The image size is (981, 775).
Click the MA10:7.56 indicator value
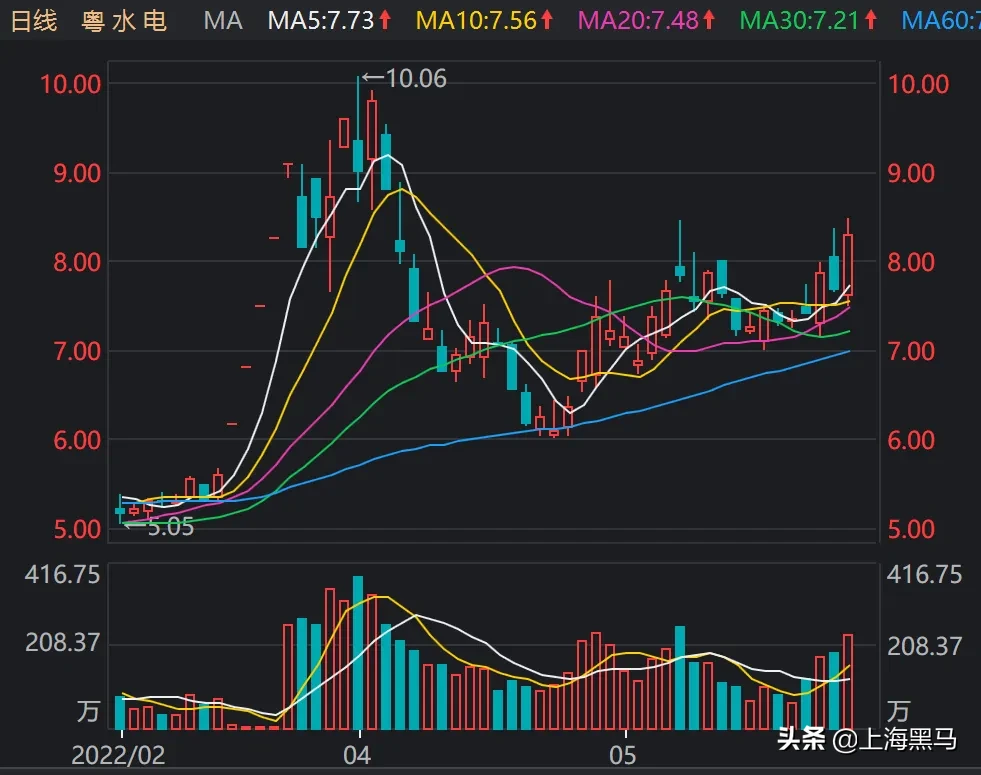coord(476,21)
